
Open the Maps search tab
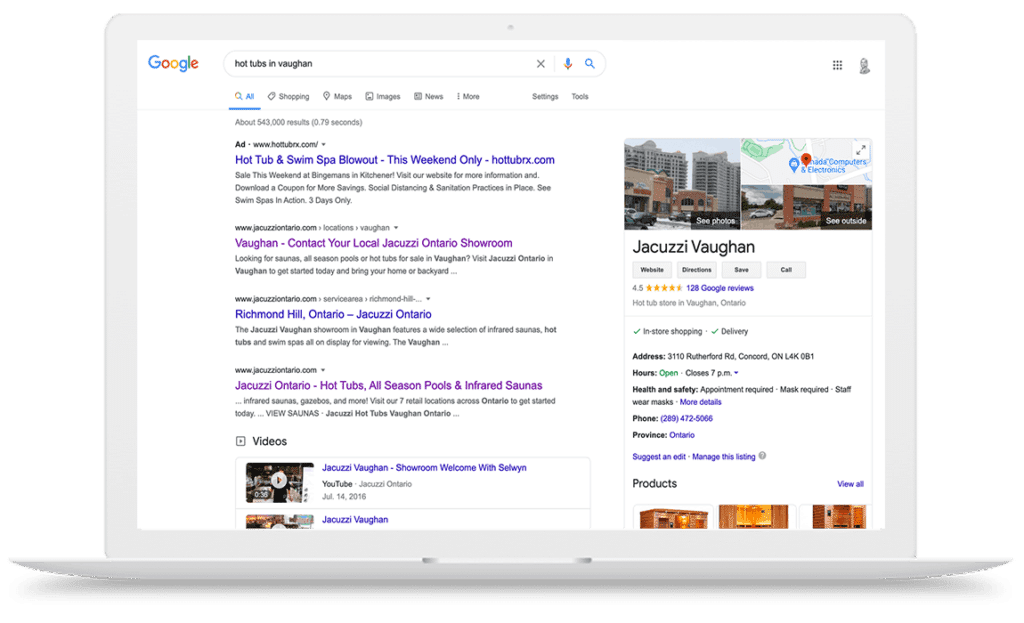pyautogui.click(x=337, y=97)
